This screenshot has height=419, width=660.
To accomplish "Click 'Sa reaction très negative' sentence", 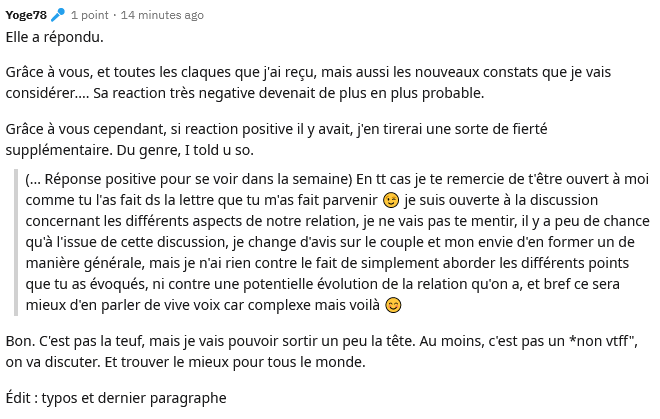I will point(174,93).
